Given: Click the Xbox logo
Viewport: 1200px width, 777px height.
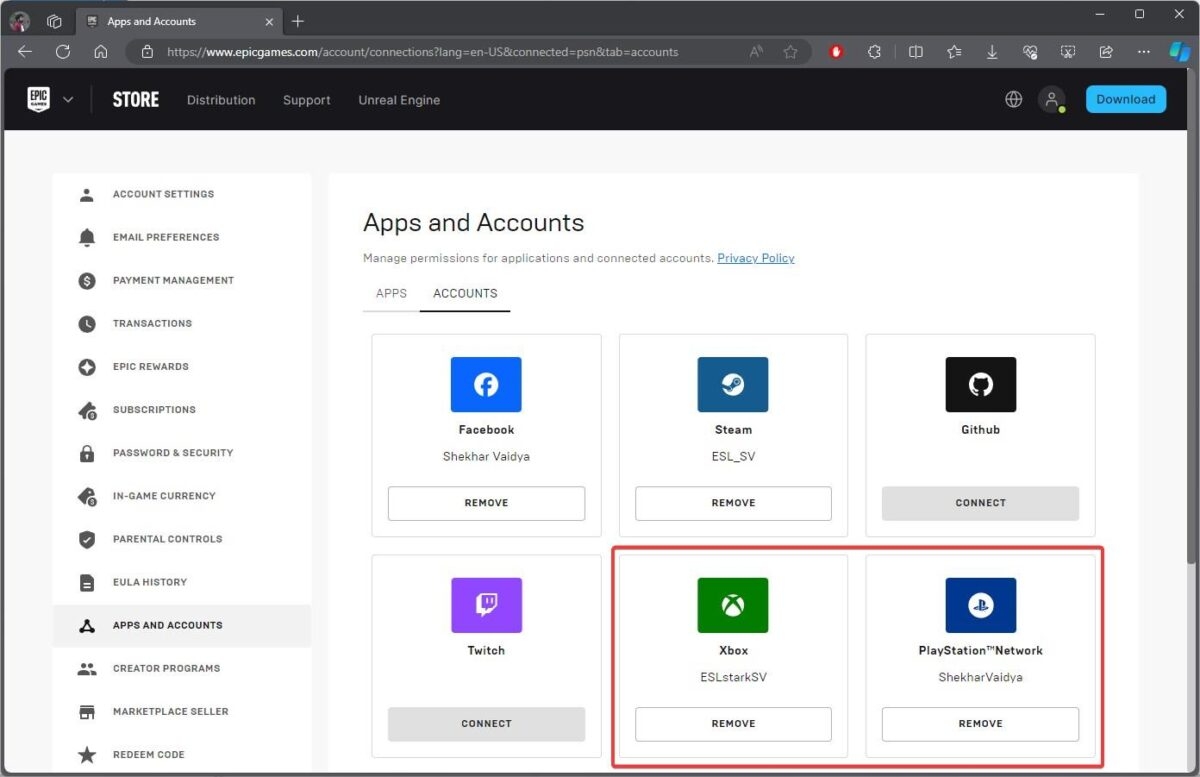Looking at the screenshot, I should 733,604.
